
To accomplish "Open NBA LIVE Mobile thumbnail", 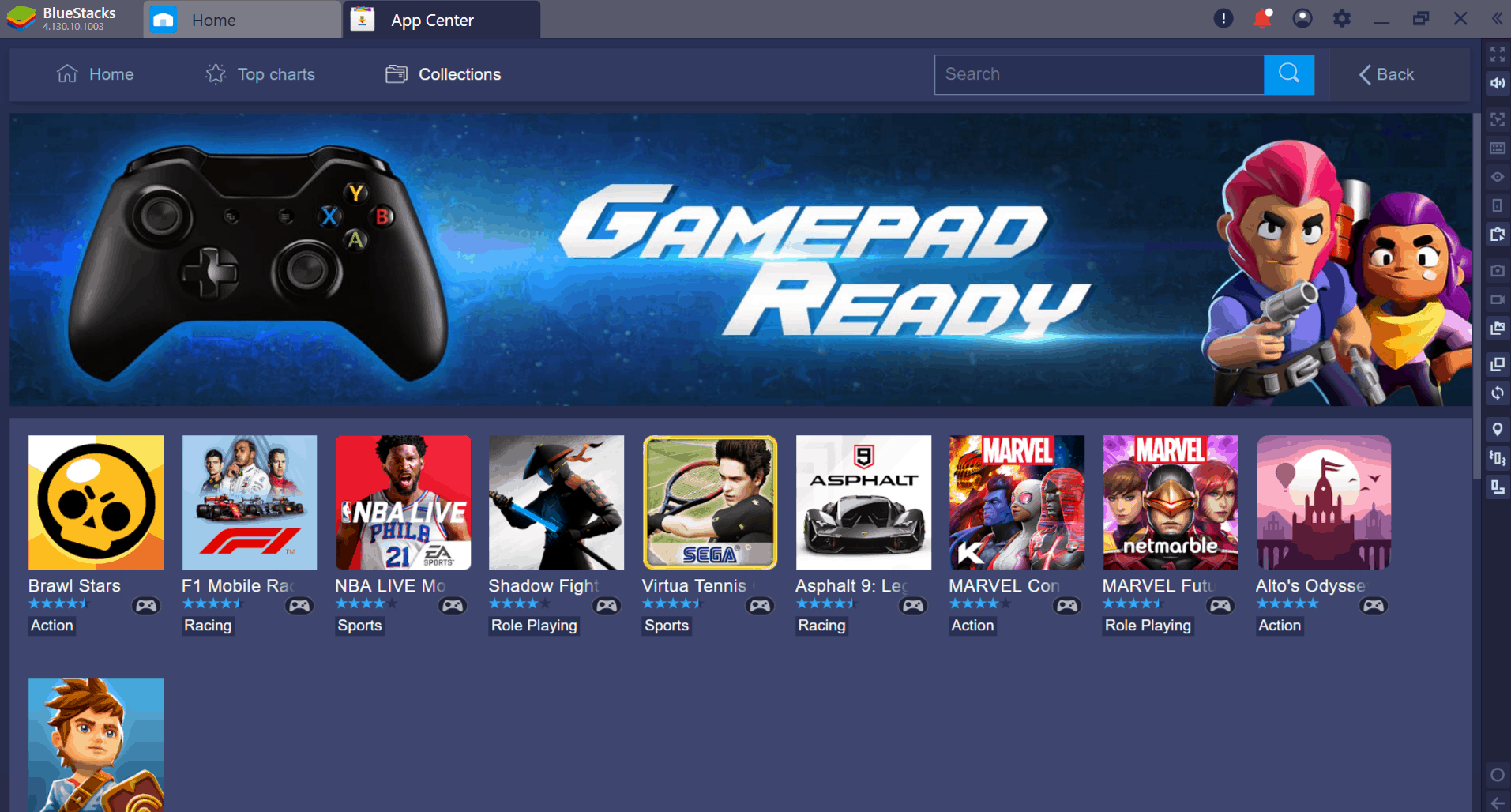I will (x=403, y=502).
